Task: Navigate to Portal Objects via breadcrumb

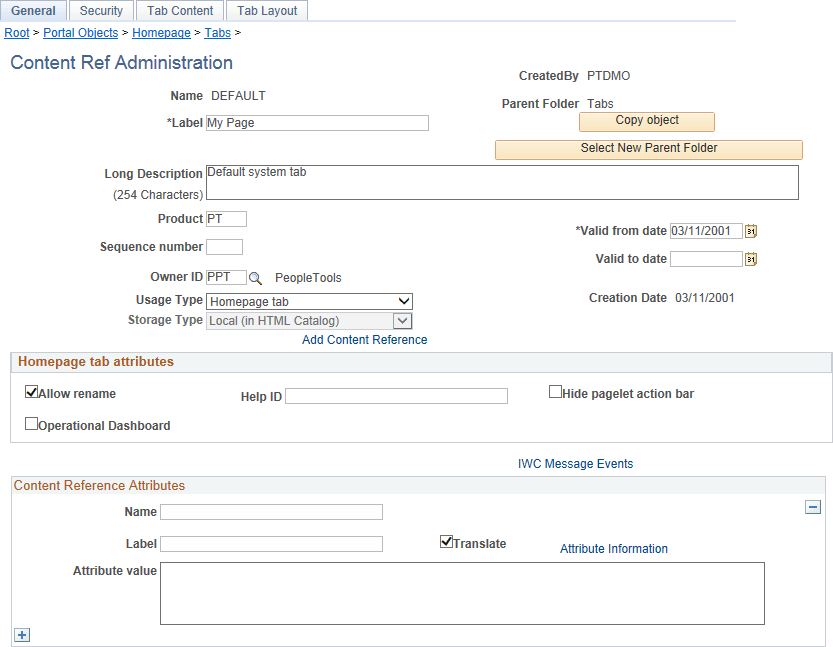Action: (80, 32)
